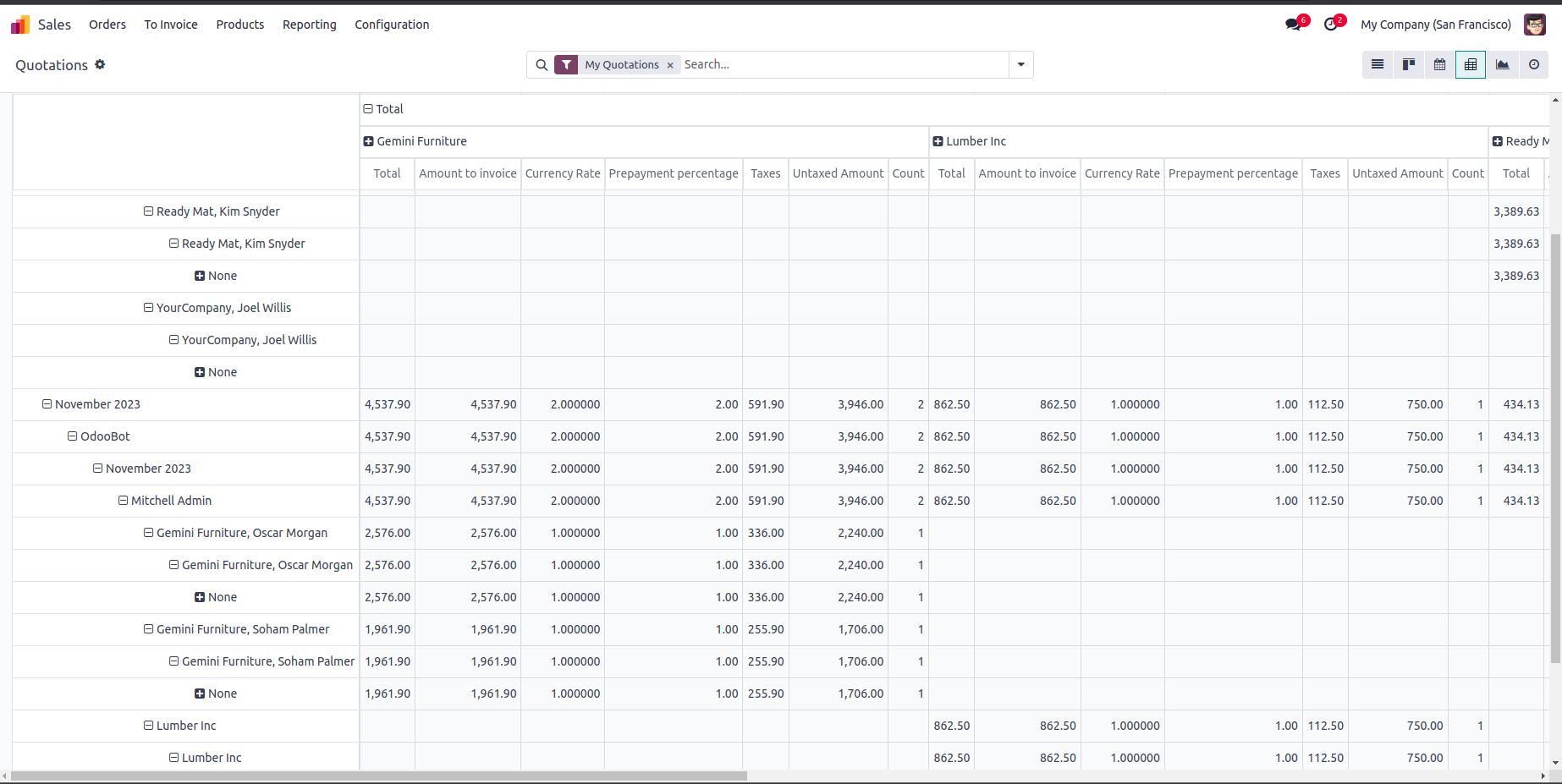Open the activity view clock icon
This screenshot has width=1562, height=784.
coord(1533,65)
